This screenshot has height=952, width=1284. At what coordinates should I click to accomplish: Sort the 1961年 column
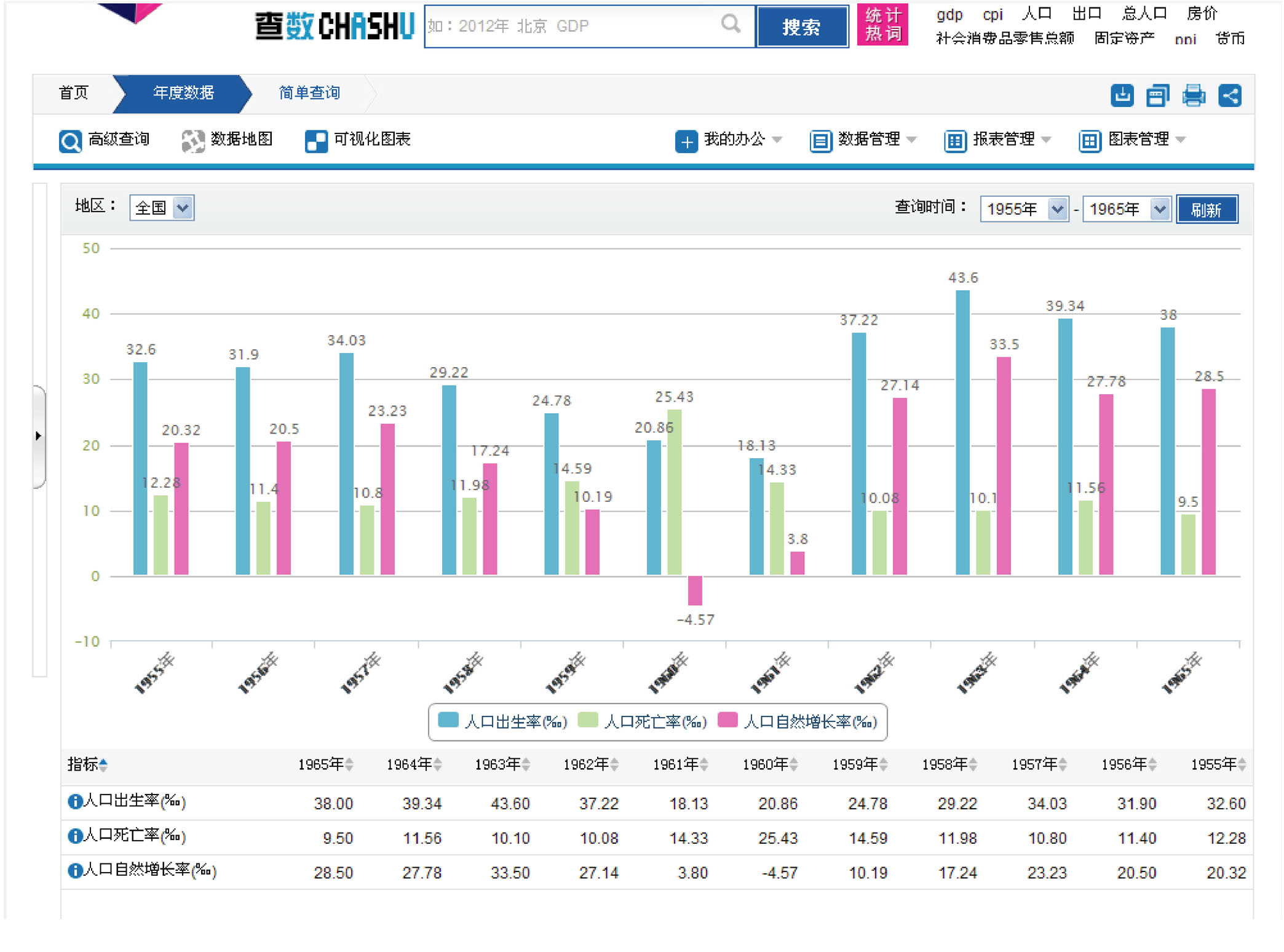[x=704, y=764]
